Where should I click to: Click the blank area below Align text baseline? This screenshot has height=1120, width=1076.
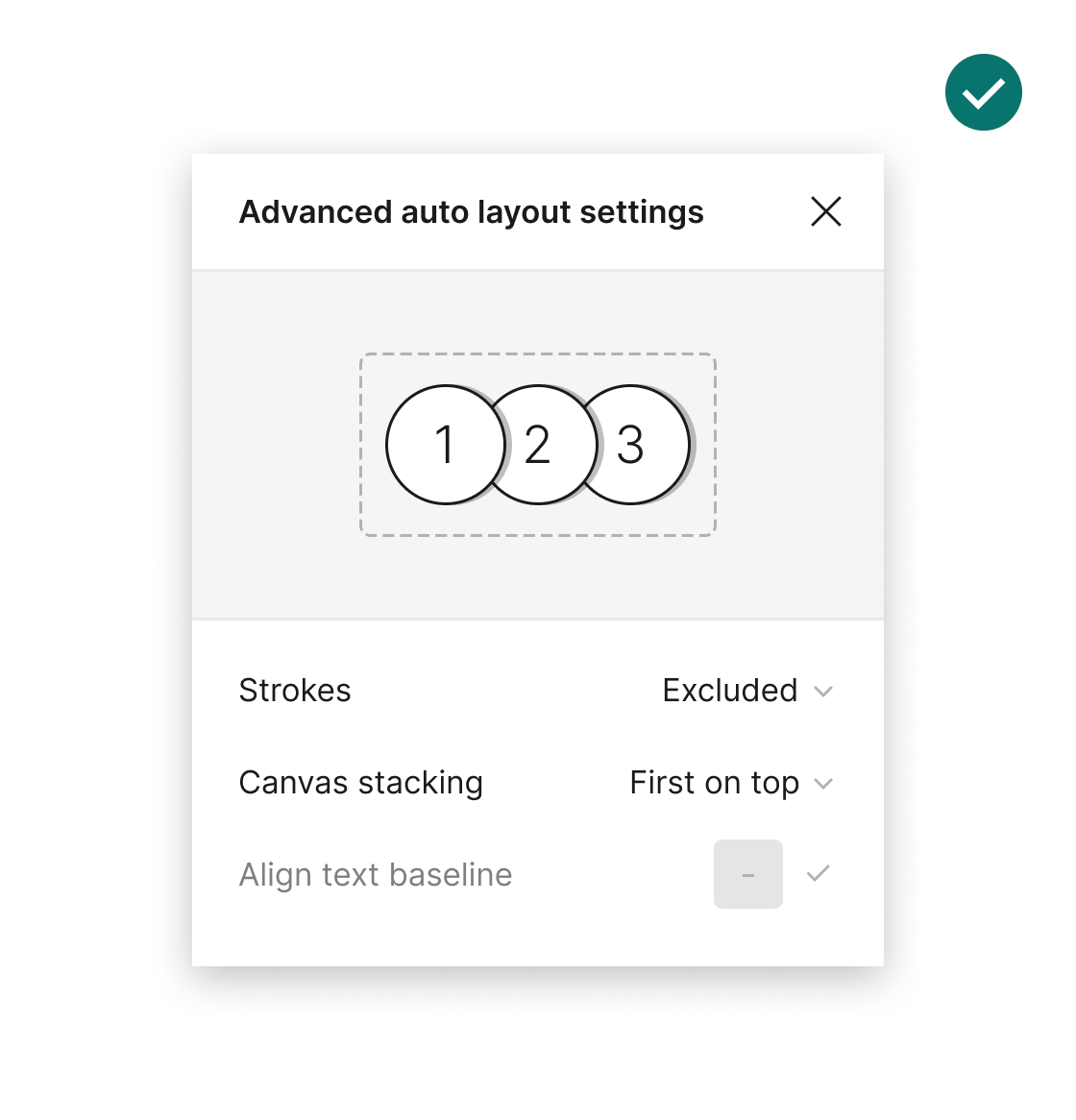(538, 937)
